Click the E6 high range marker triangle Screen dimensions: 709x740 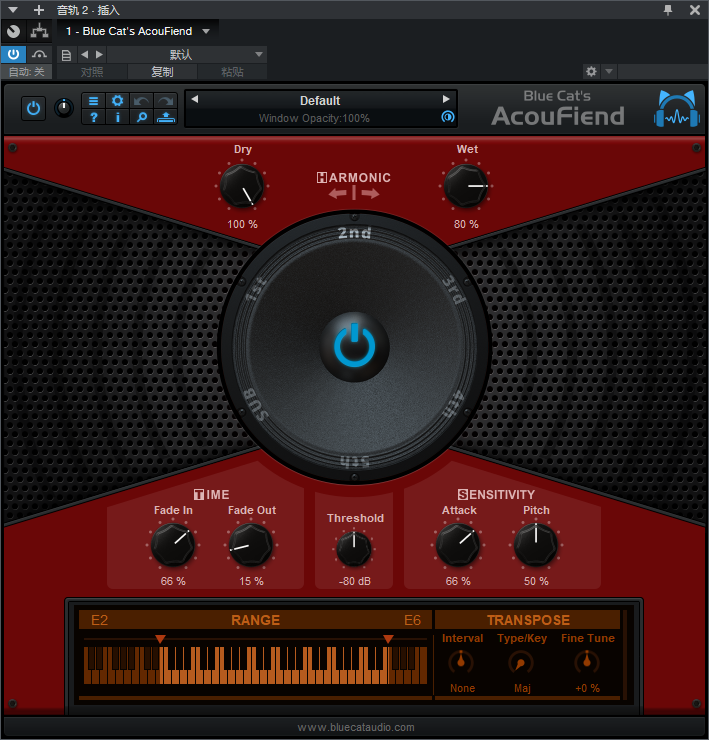[x=388, y=639]
